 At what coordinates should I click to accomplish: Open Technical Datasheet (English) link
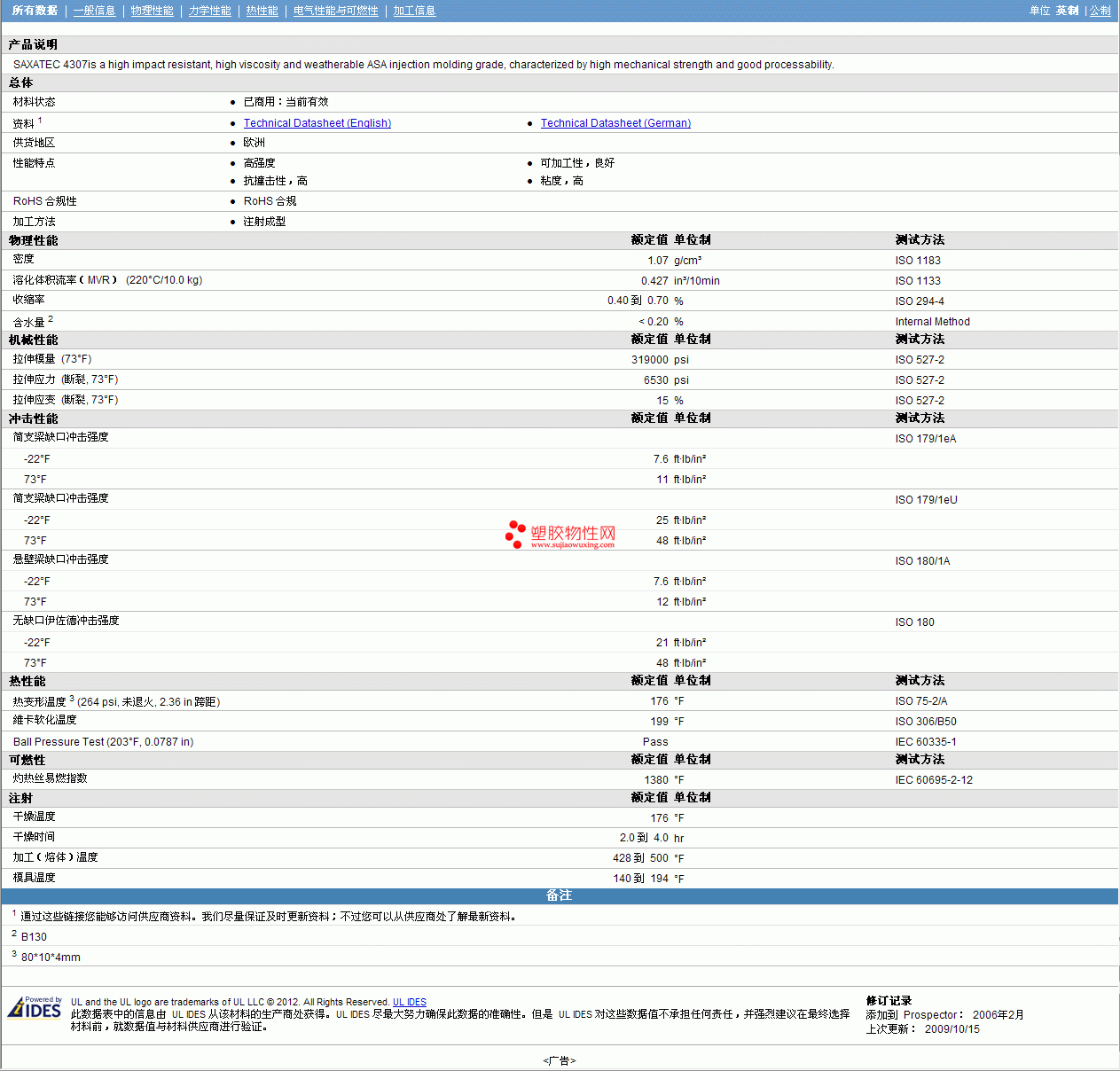317,123
